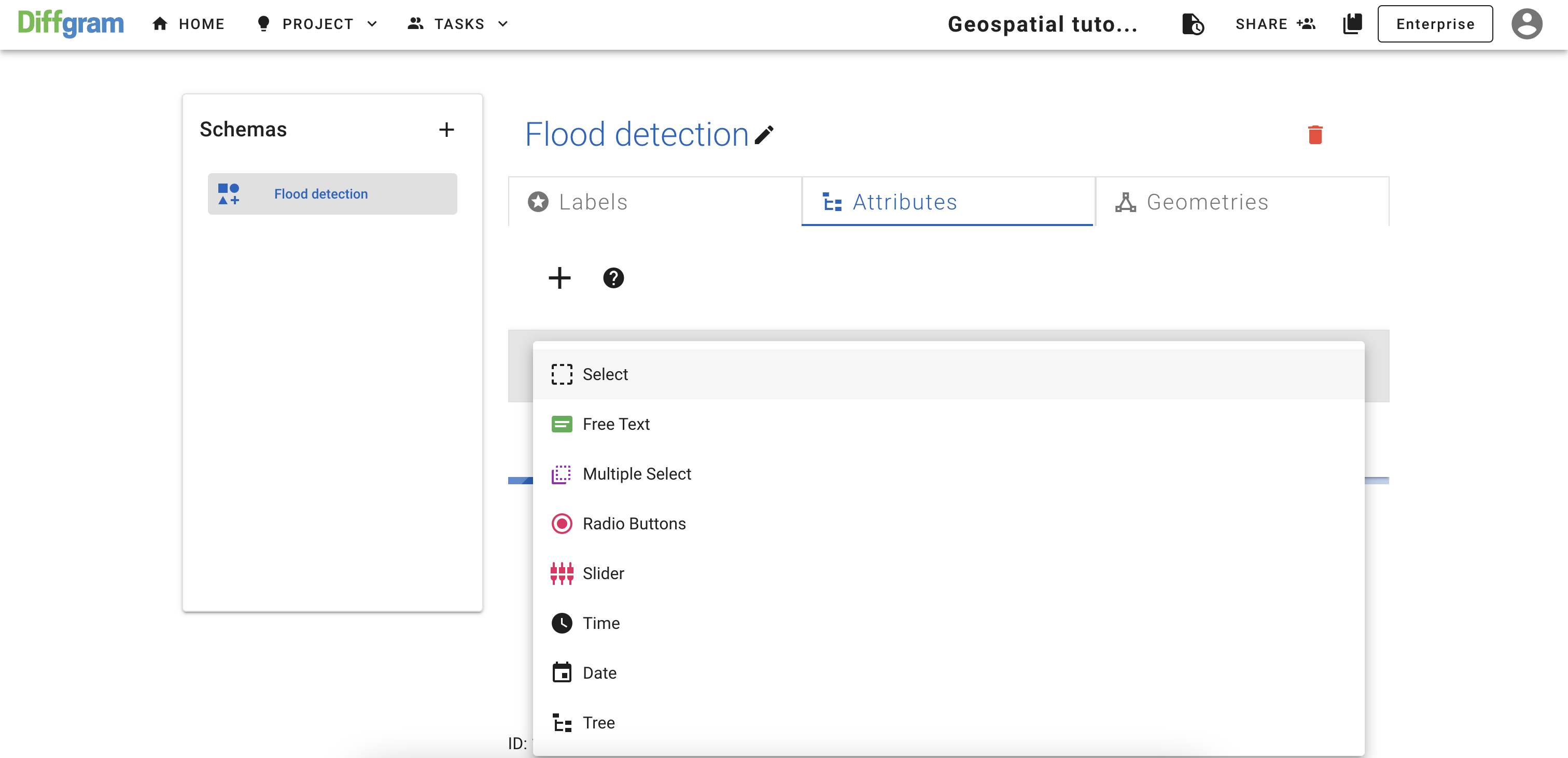Add a new attribute with the plus button
The height and width of the screenshot is (758, 1568).
(559, 277)
